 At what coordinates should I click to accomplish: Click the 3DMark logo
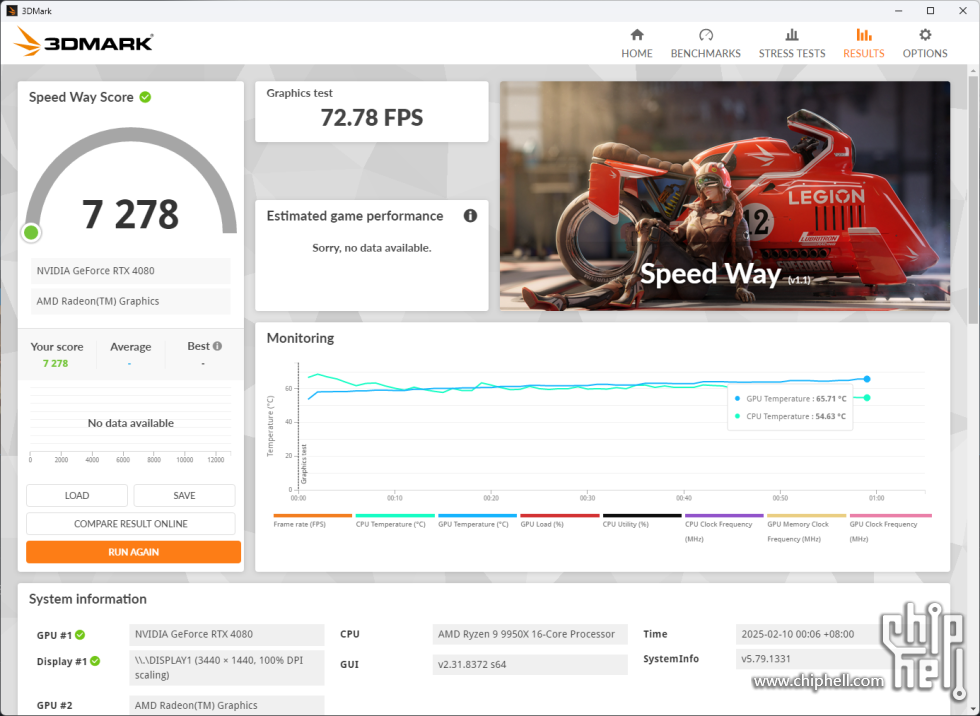point(84,42)
